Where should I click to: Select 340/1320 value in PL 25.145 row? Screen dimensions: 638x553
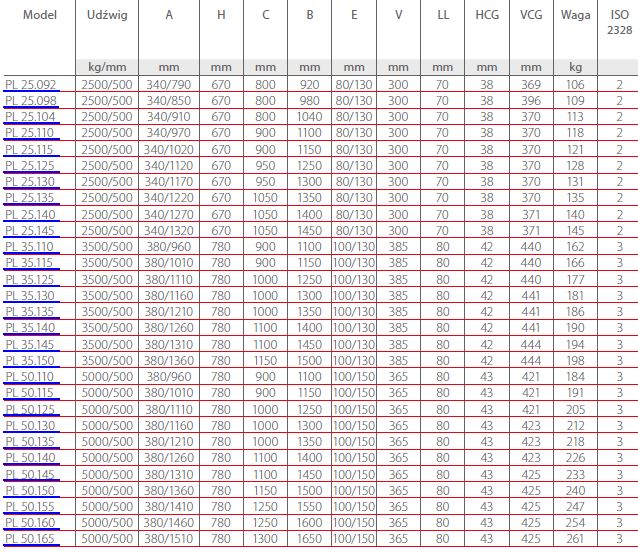click(x=168, y=231)
